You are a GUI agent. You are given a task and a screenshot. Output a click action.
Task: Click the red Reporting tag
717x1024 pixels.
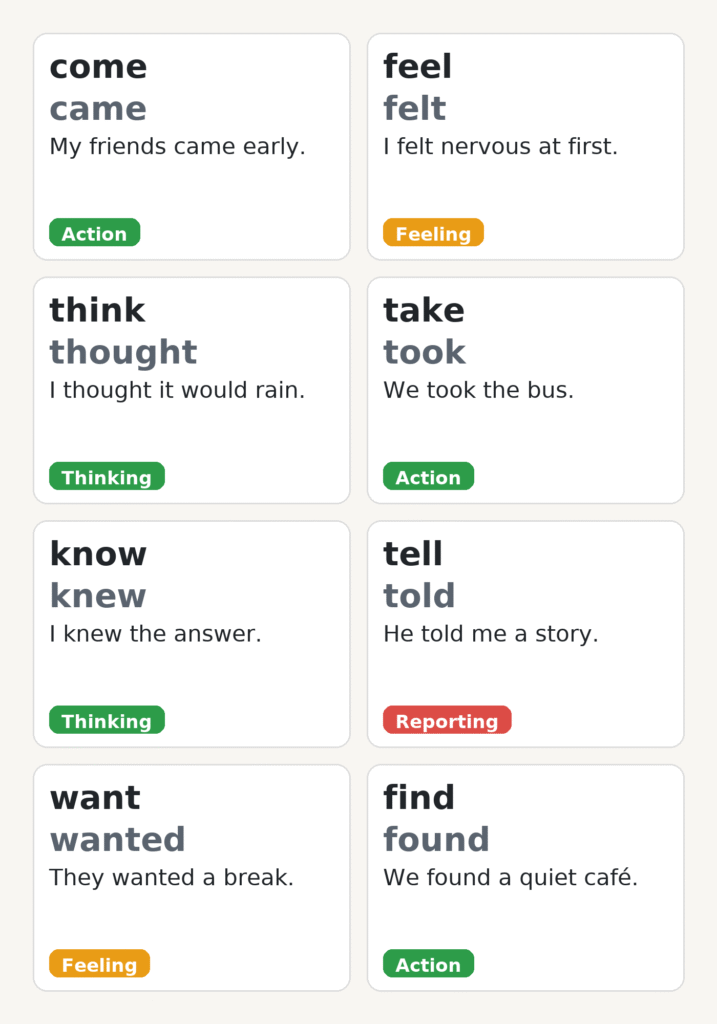coord(447,721)
